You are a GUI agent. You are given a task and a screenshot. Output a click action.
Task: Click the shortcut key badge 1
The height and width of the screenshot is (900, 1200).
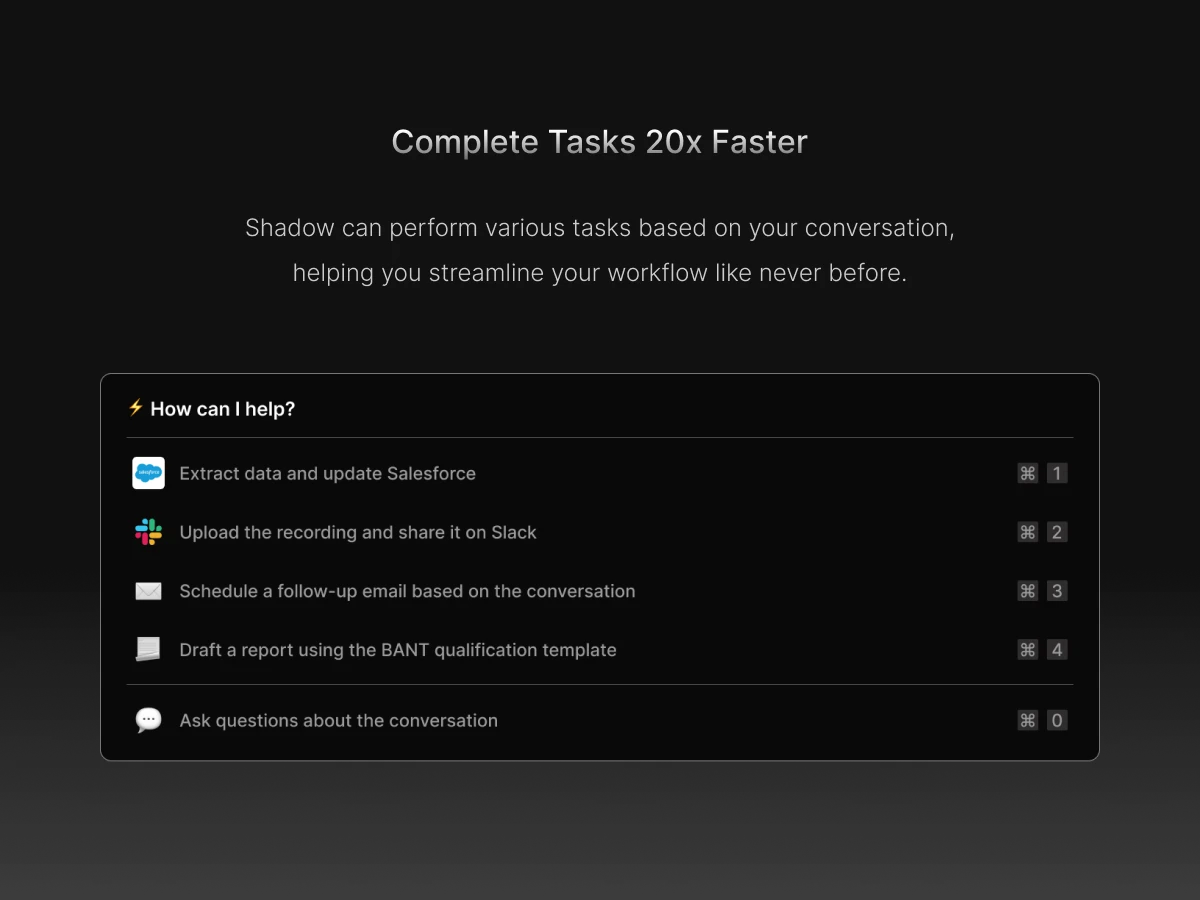pyautogui.click(x=1057, y=473)
